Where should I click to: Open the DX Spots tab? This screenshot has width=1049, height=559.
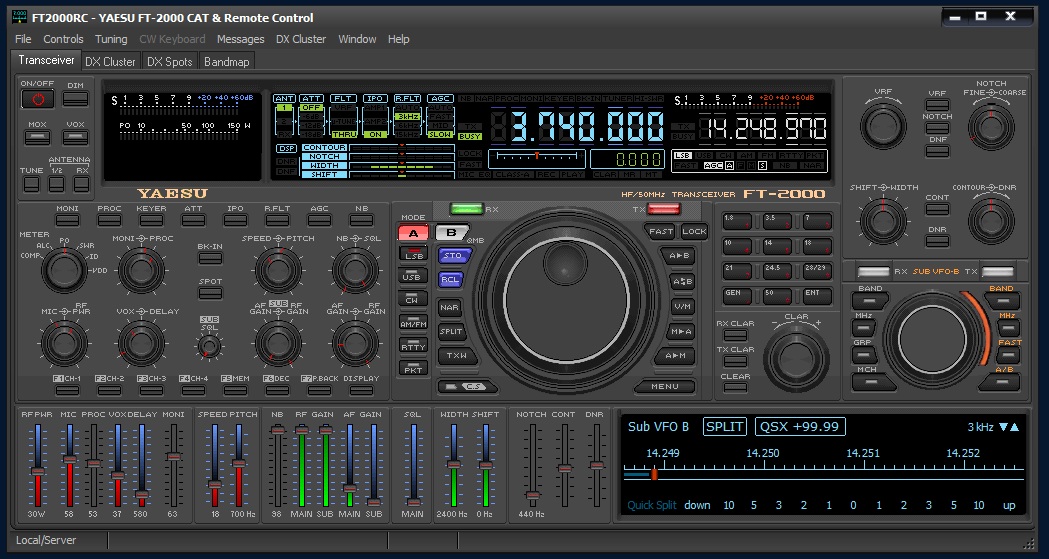tap(169, 61)
